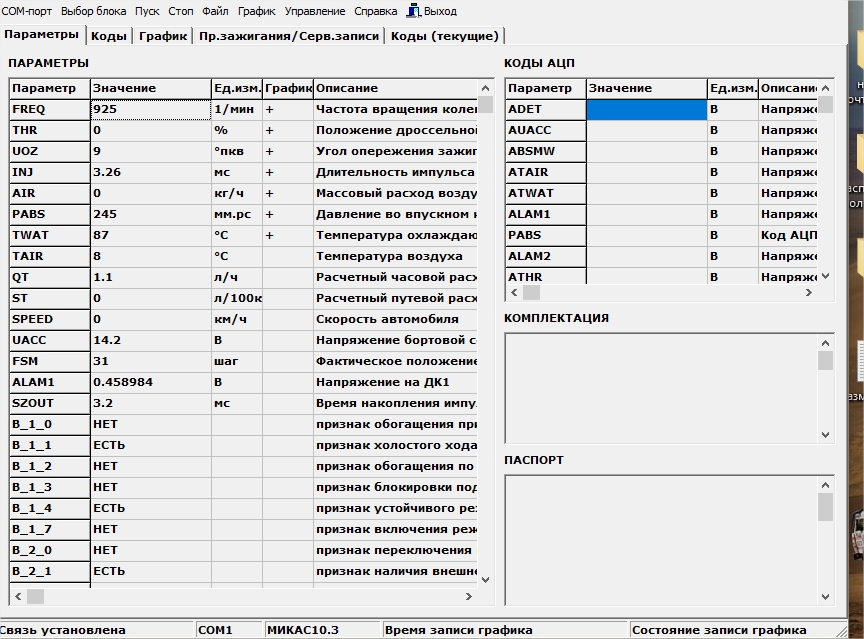This screenshot has width=864, height=639.
Task: Open the Выбор блока menu
Action: pos(94,11)
